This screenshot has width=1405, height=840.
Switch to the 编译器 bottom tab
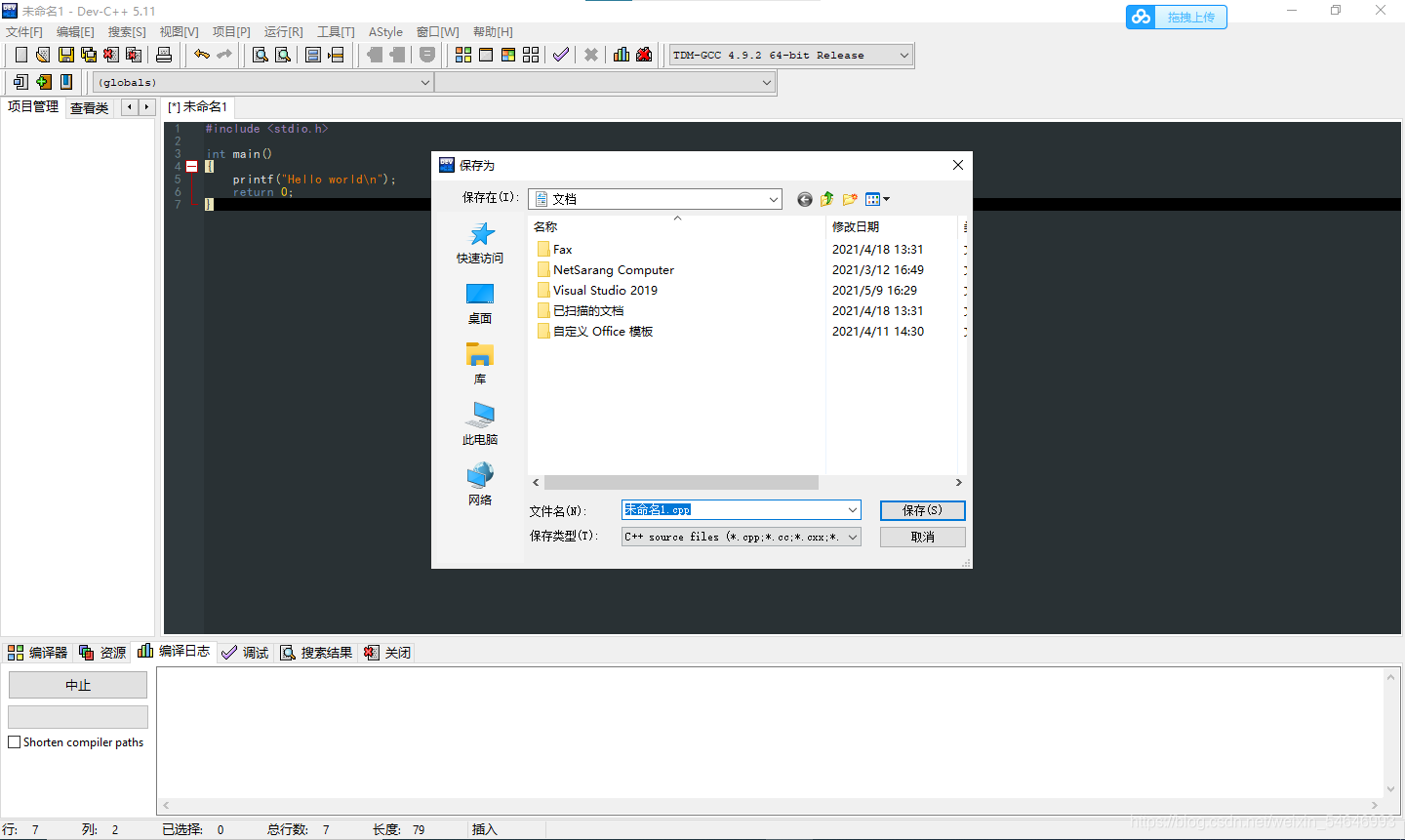point(37,653)
